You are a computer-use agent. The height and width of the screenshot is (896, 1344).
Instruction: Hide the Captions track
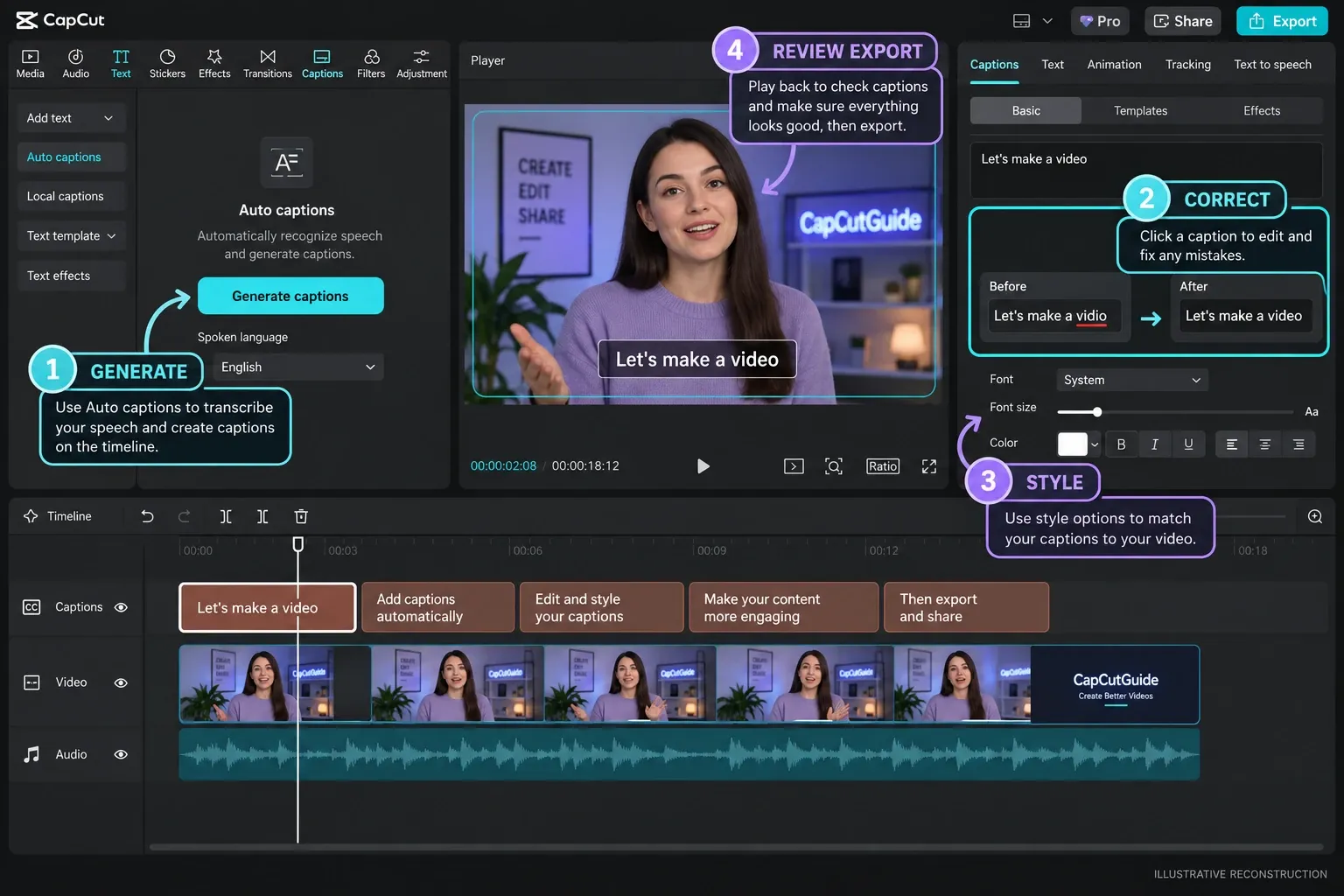121,607
